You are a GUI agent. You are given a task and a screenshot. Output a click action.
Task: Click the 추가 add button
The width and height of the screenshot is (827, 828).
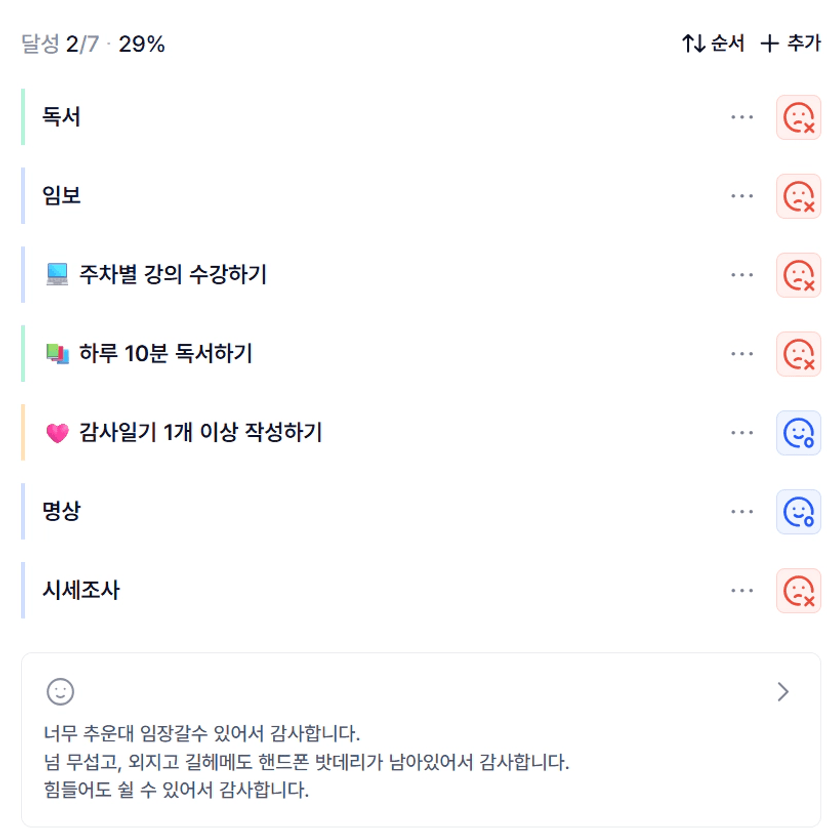click(790, 44)
